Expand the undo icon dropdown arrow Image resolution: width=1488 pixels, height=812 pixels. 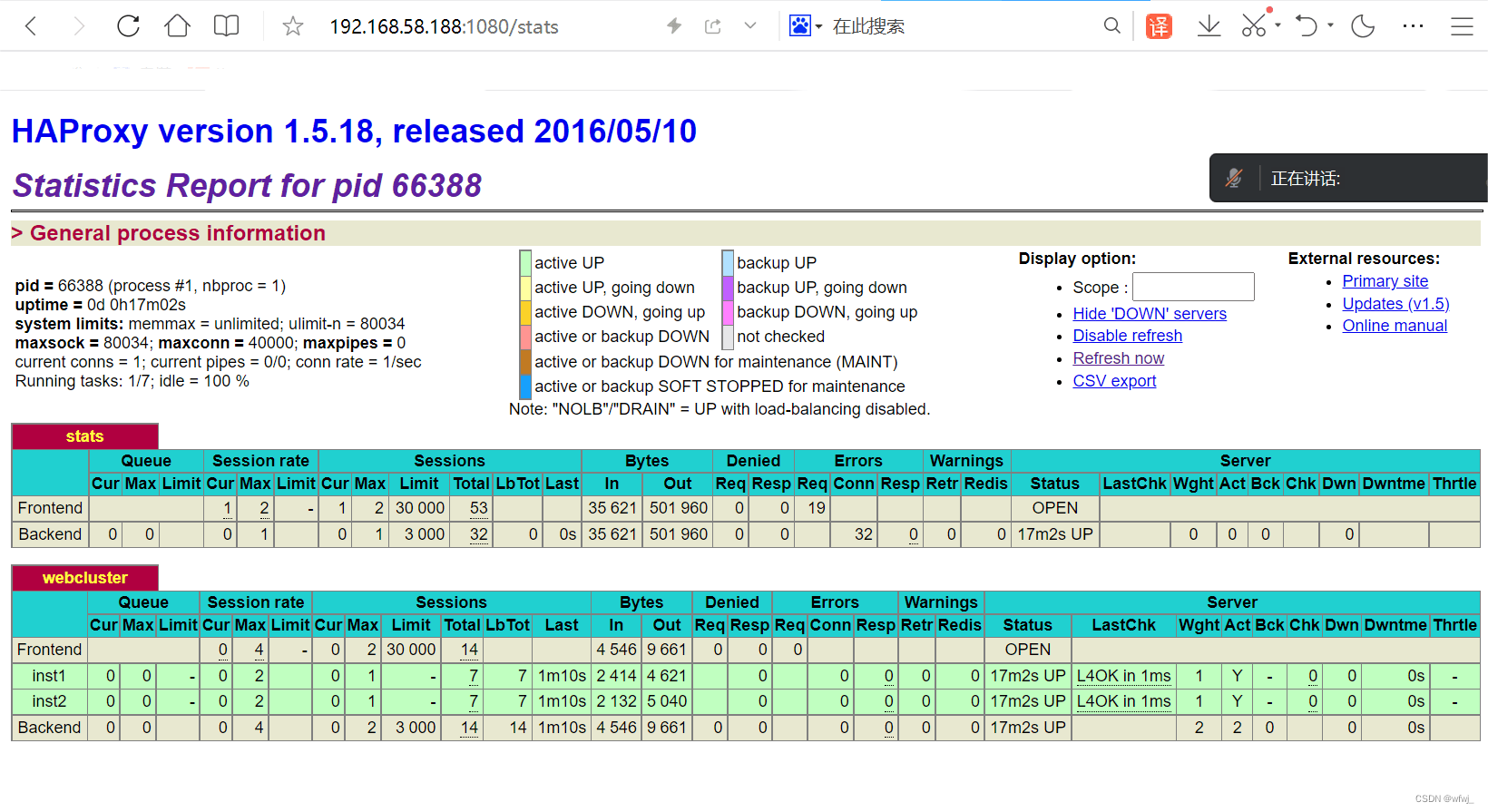[1330, 25]
